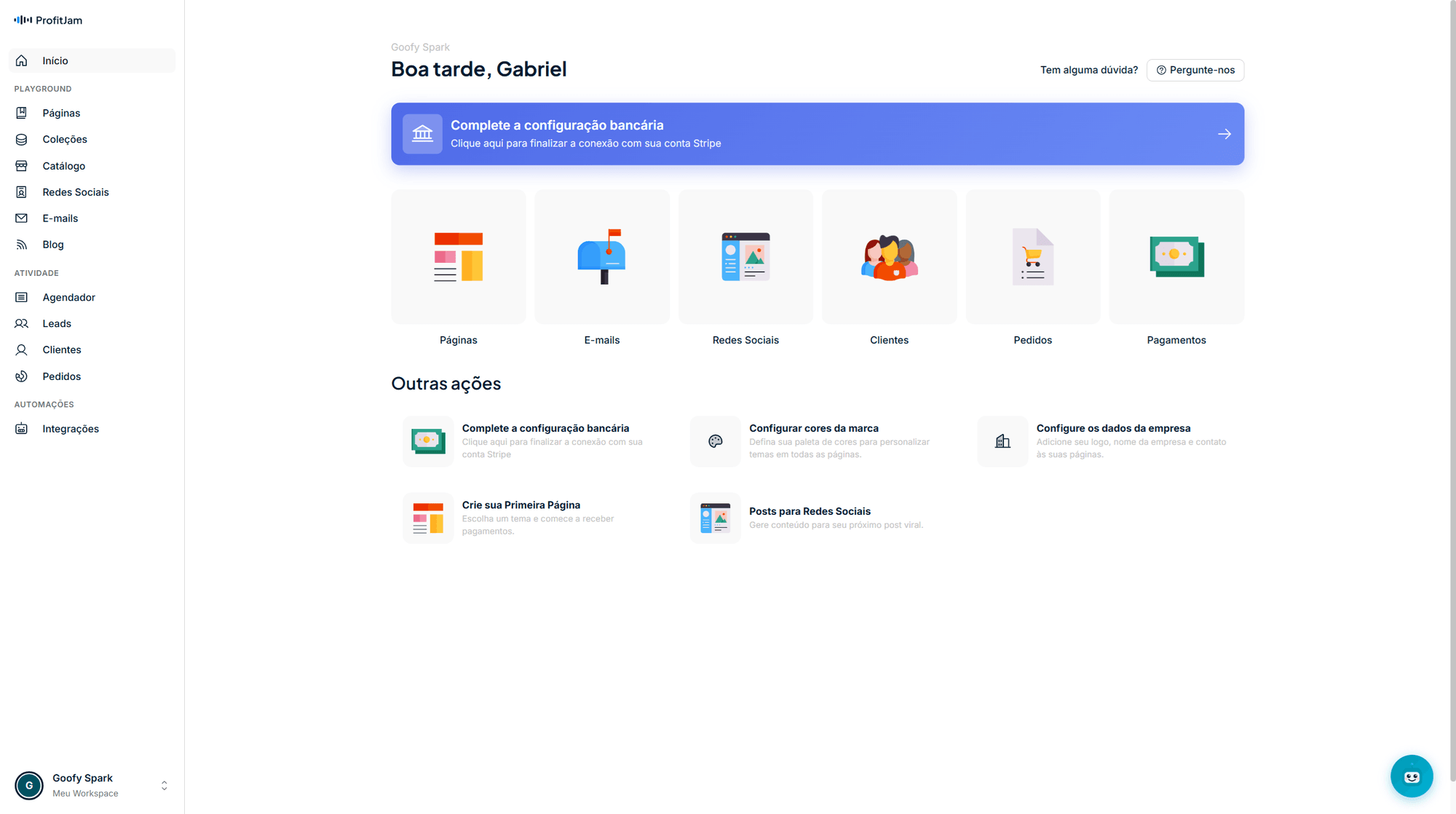Click the palette icon for brand colors
Image resolution: width=1456 pixels, height=814 pixels.
(716, 441)
